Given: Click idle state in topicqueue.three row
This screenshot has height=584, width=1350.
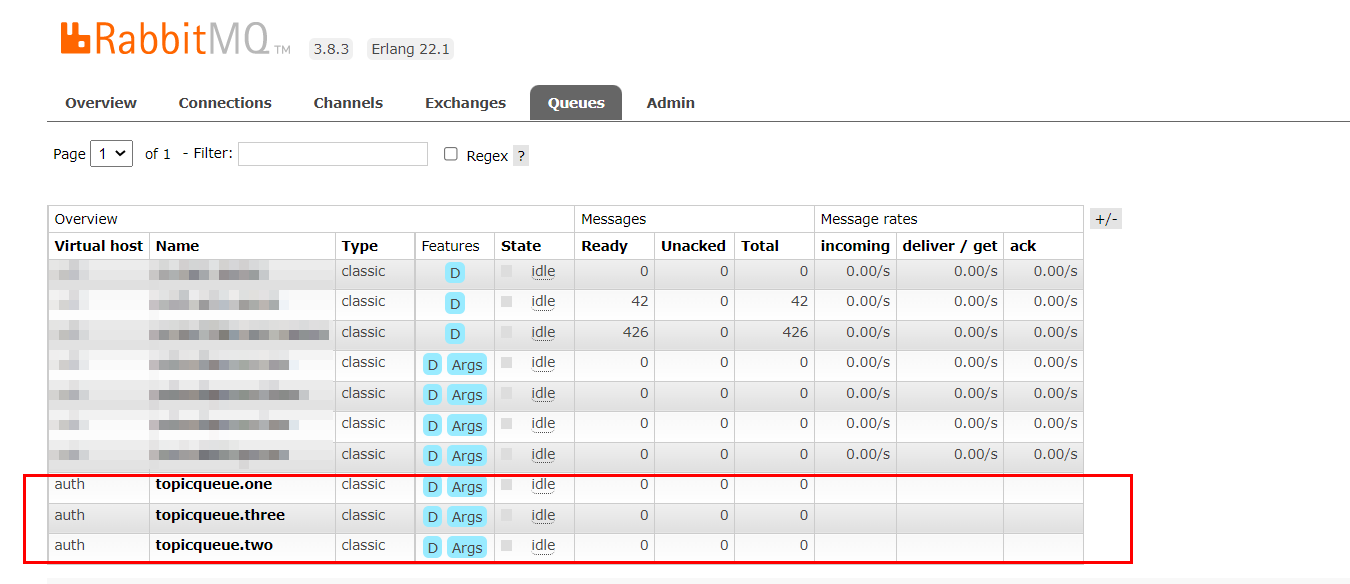Looking at the screenshot, I should pyautogui.click(x=543, y=516).
